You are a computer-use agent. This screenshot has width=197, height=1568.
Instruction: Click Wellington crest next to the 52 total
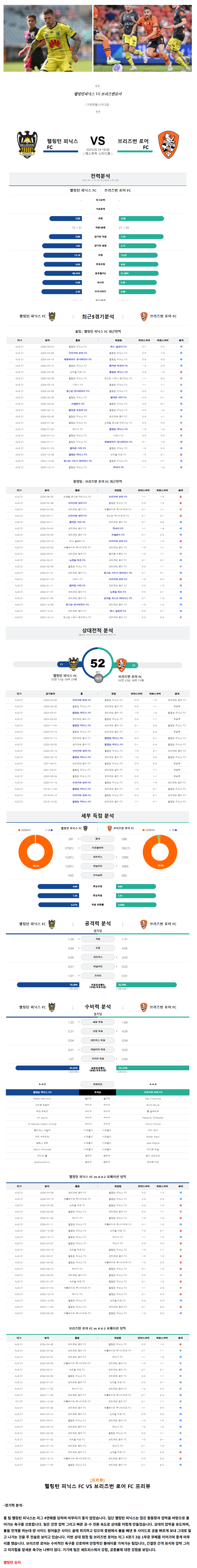74,664
